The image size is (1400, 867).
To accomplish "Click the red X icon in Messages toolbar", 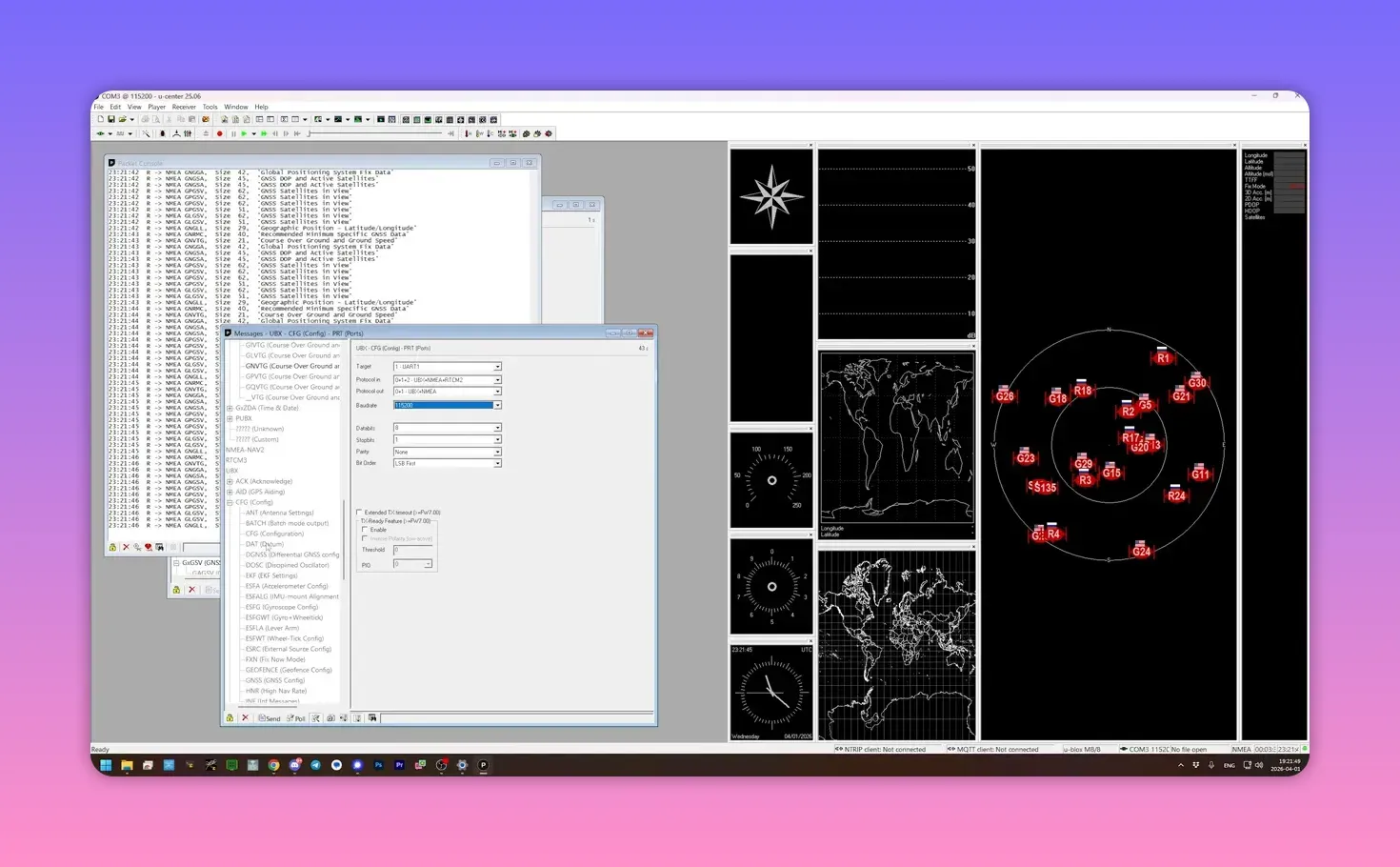I will click(x=245, y=718).
